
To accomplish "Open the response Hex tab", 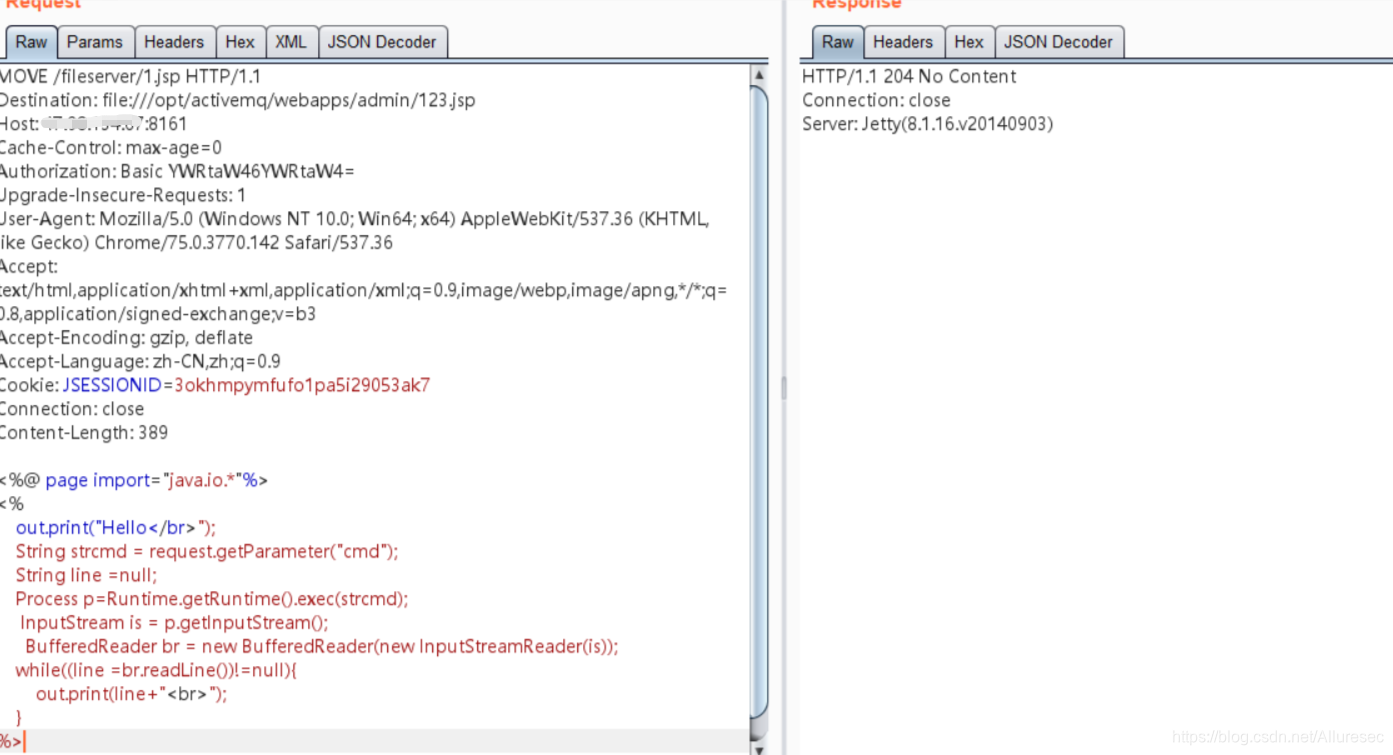I will tap(969, 42).
